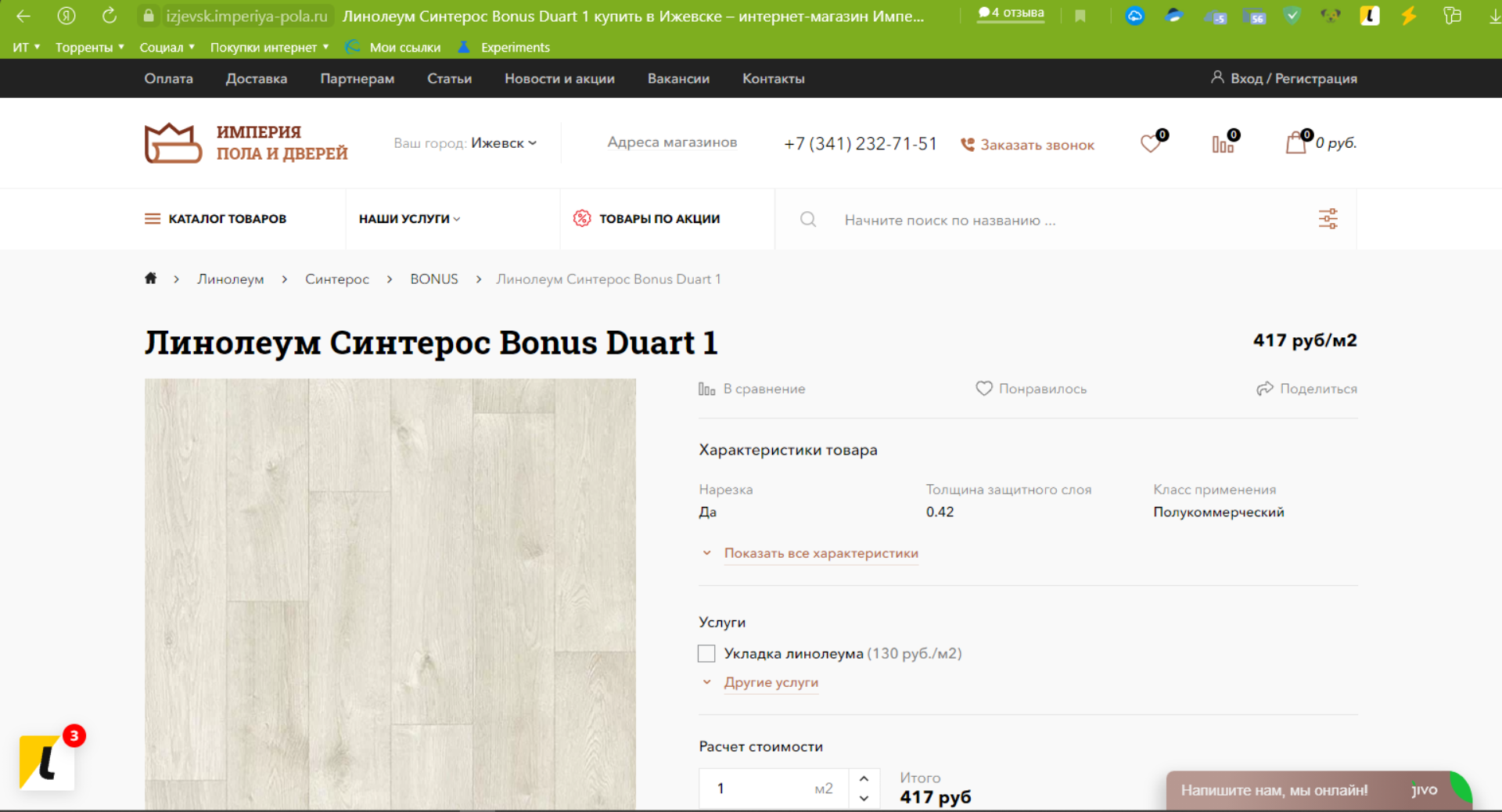Click Поделиться share button

tap(1306, 389)
